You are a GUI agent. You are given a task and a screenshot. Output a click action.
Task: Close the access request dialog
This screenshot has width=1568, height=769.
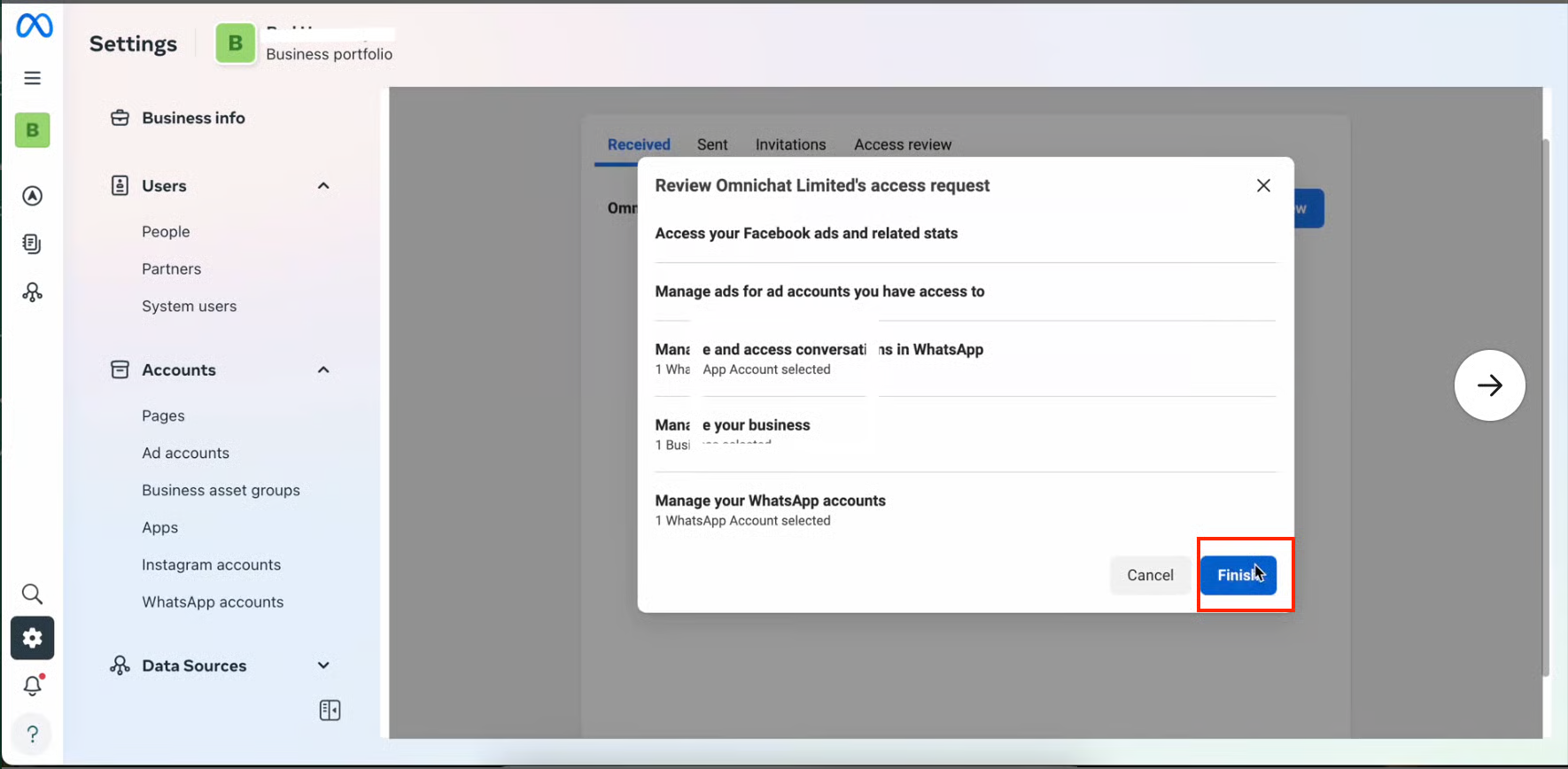(x=1263, y=185)
